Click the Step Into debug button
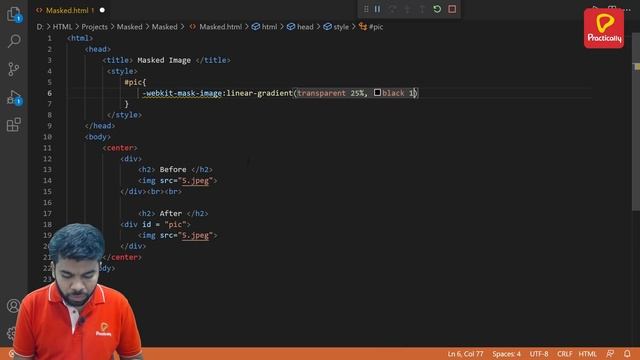Screen dimensions: 640x360 pos(407,9)
